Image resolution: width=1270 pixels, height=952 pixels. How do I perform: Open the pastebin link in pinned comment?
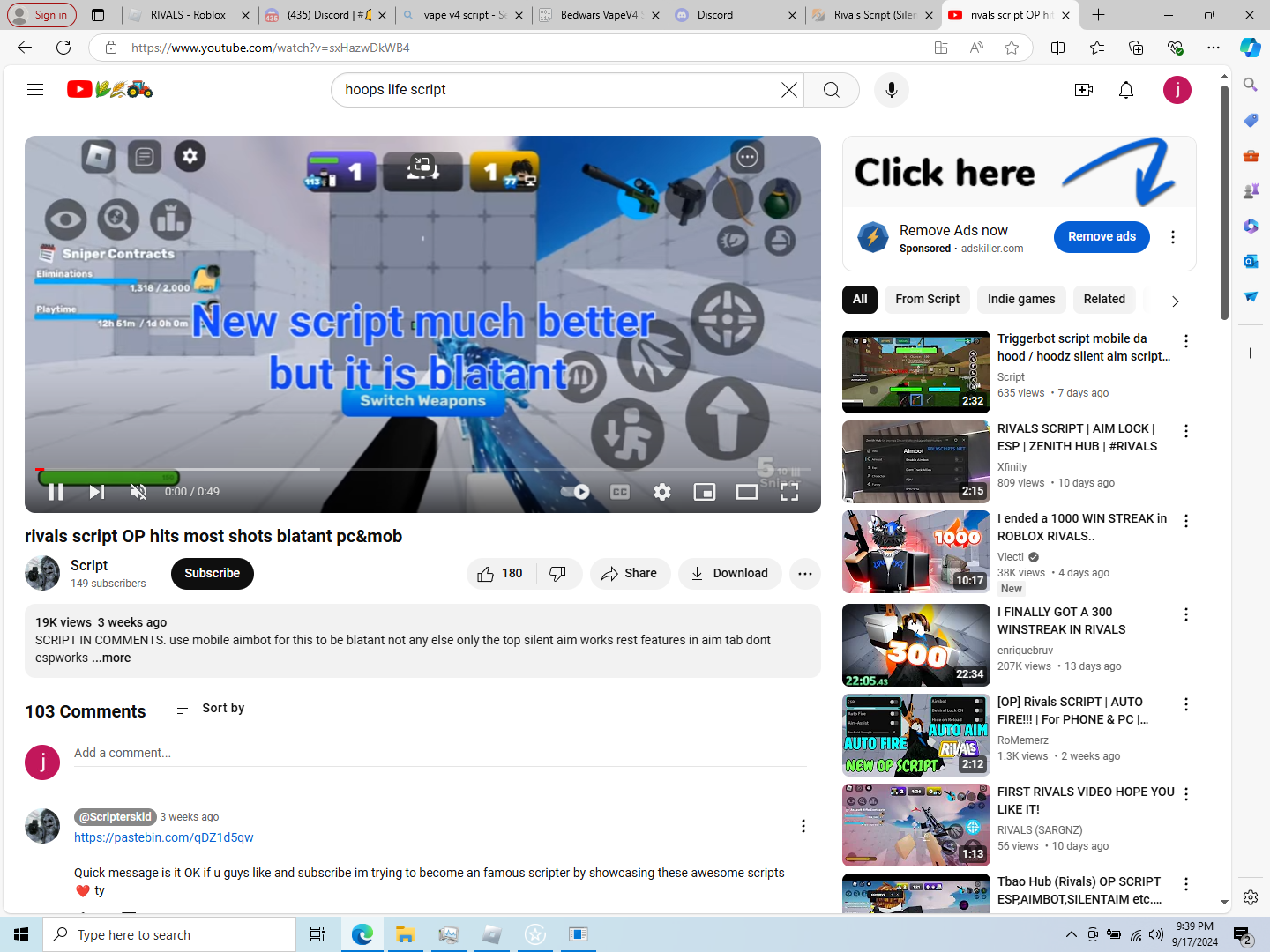(x=164, y=837)
